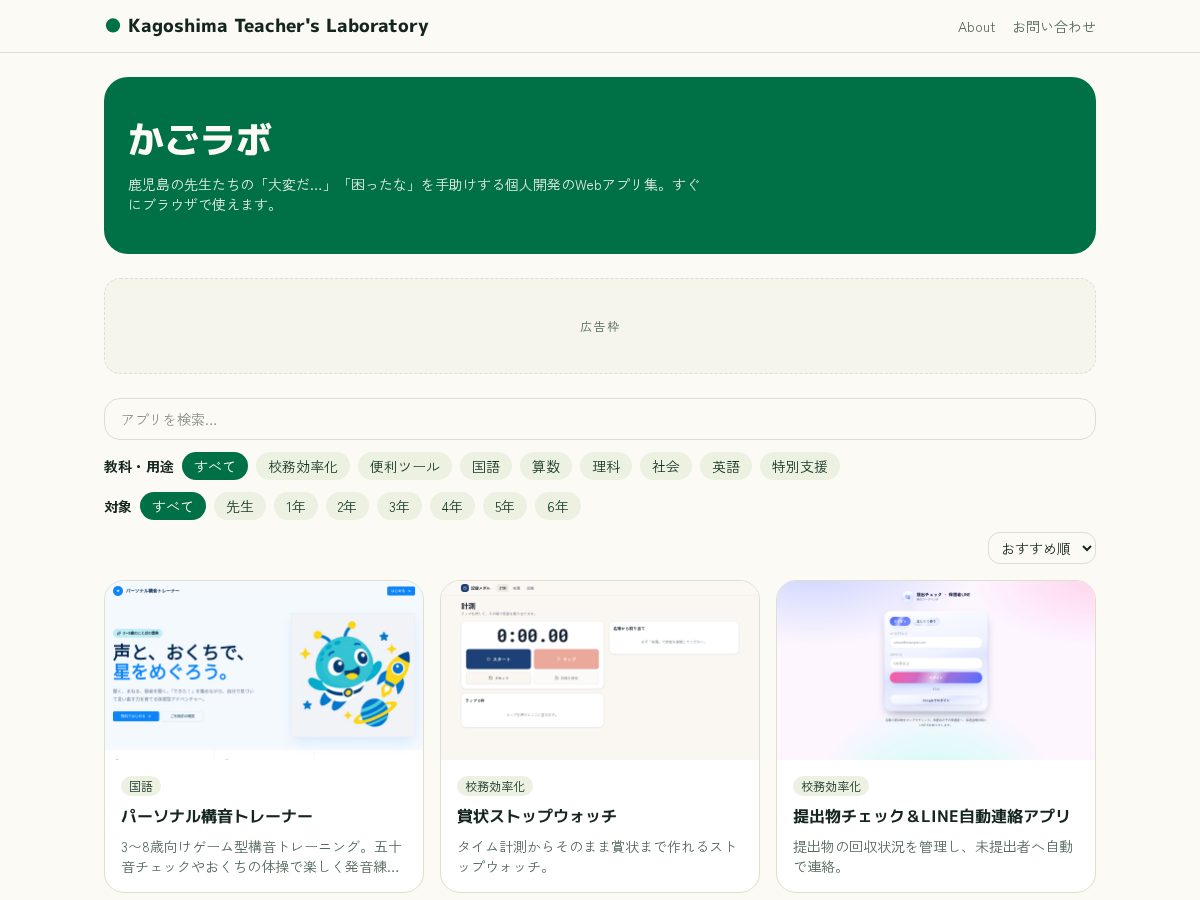Screen dimensions: 1200x900
Task: Click the green dot site logo
Action: [113, 26]
